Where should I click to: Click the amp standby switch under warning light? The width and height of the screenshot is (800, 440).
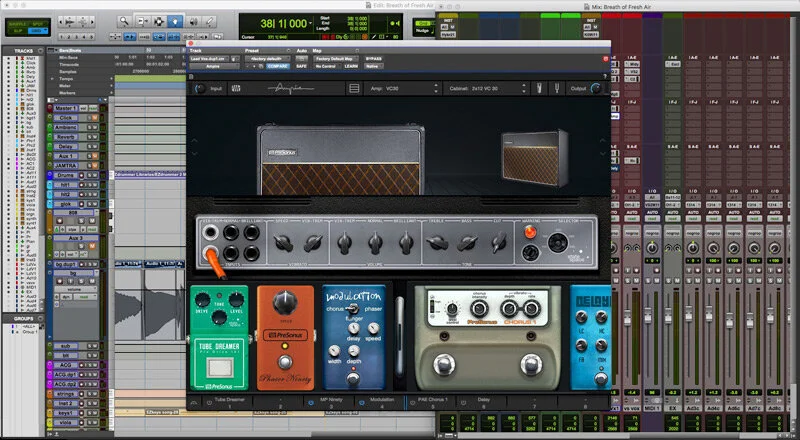click(531, 252)
